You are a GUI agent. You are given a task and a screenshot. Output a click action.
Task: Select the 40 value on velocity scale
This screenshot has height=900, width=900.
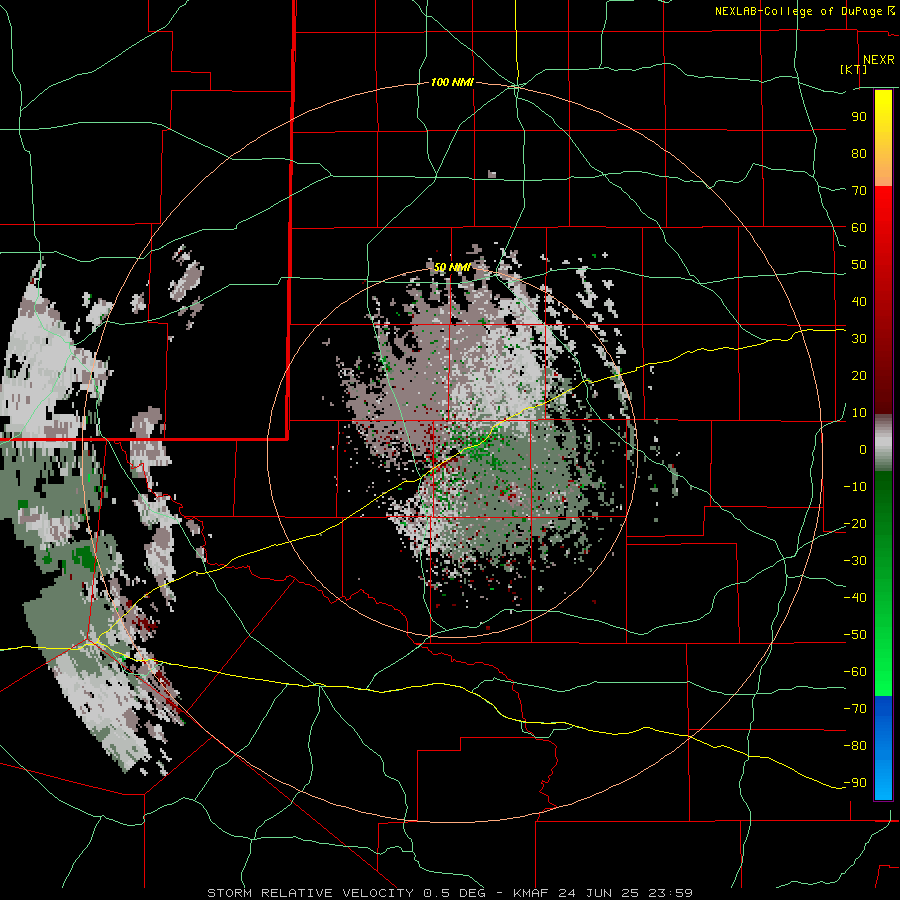pyautogui.click(x=859, y=301)
